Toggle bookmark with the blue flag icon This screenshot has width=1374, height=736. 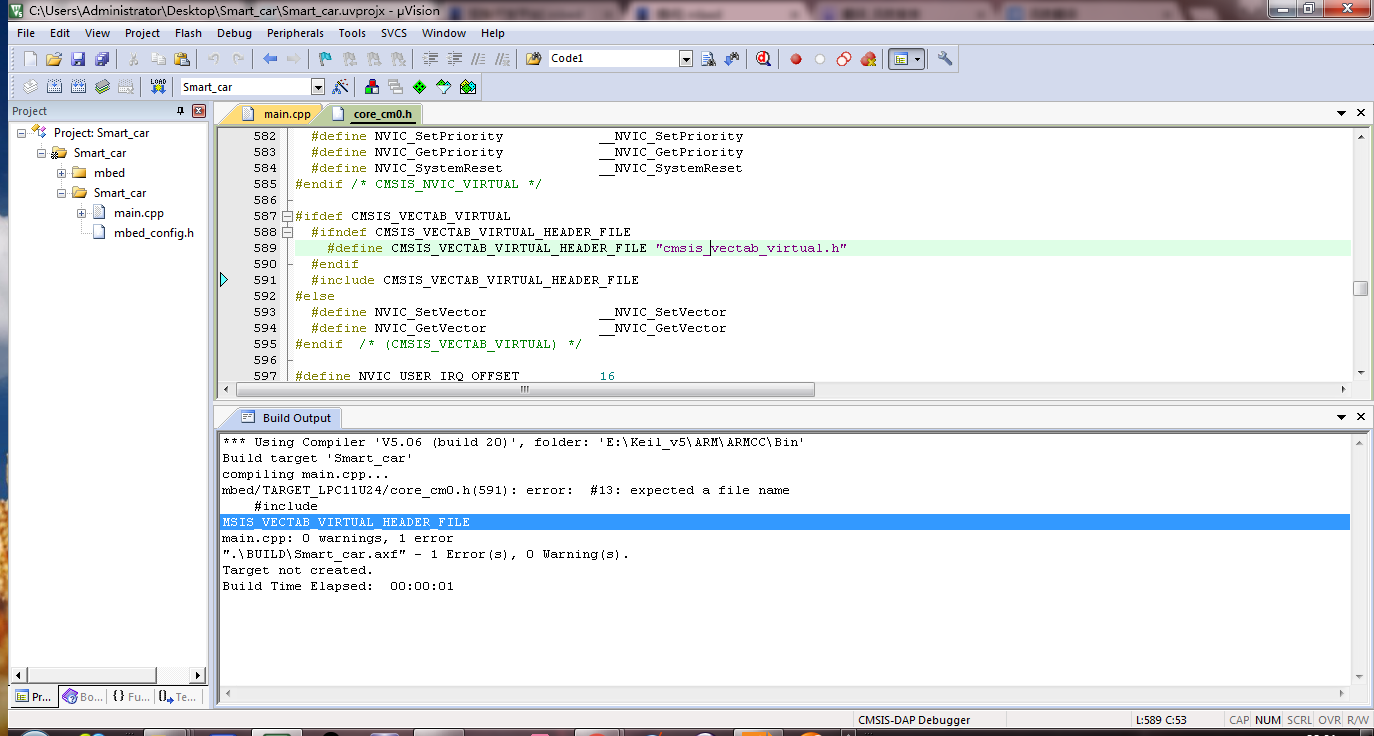pyautogui.click(x=325, y=59)
